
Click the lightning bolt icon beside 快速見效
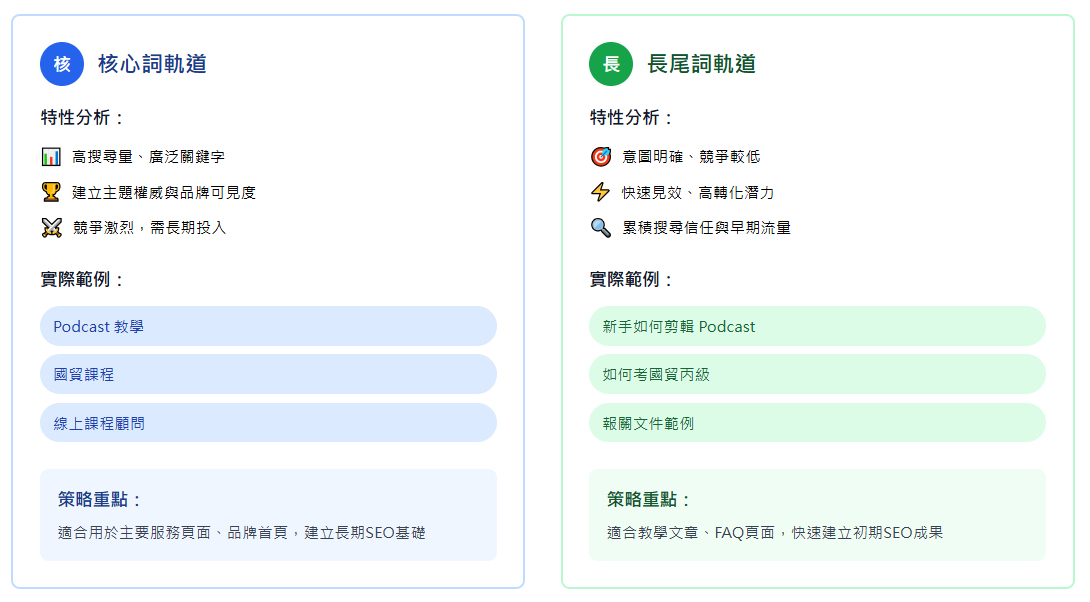click(x=600, y=192)
